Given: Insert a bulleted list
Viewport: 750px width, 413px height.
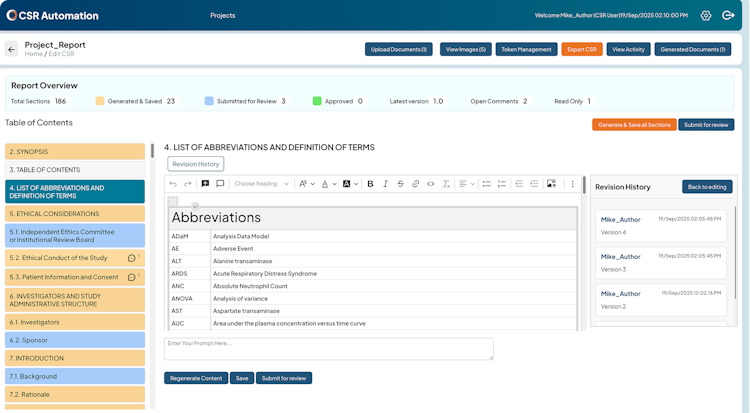Looking at the screenshot, I should coord(486,184).
